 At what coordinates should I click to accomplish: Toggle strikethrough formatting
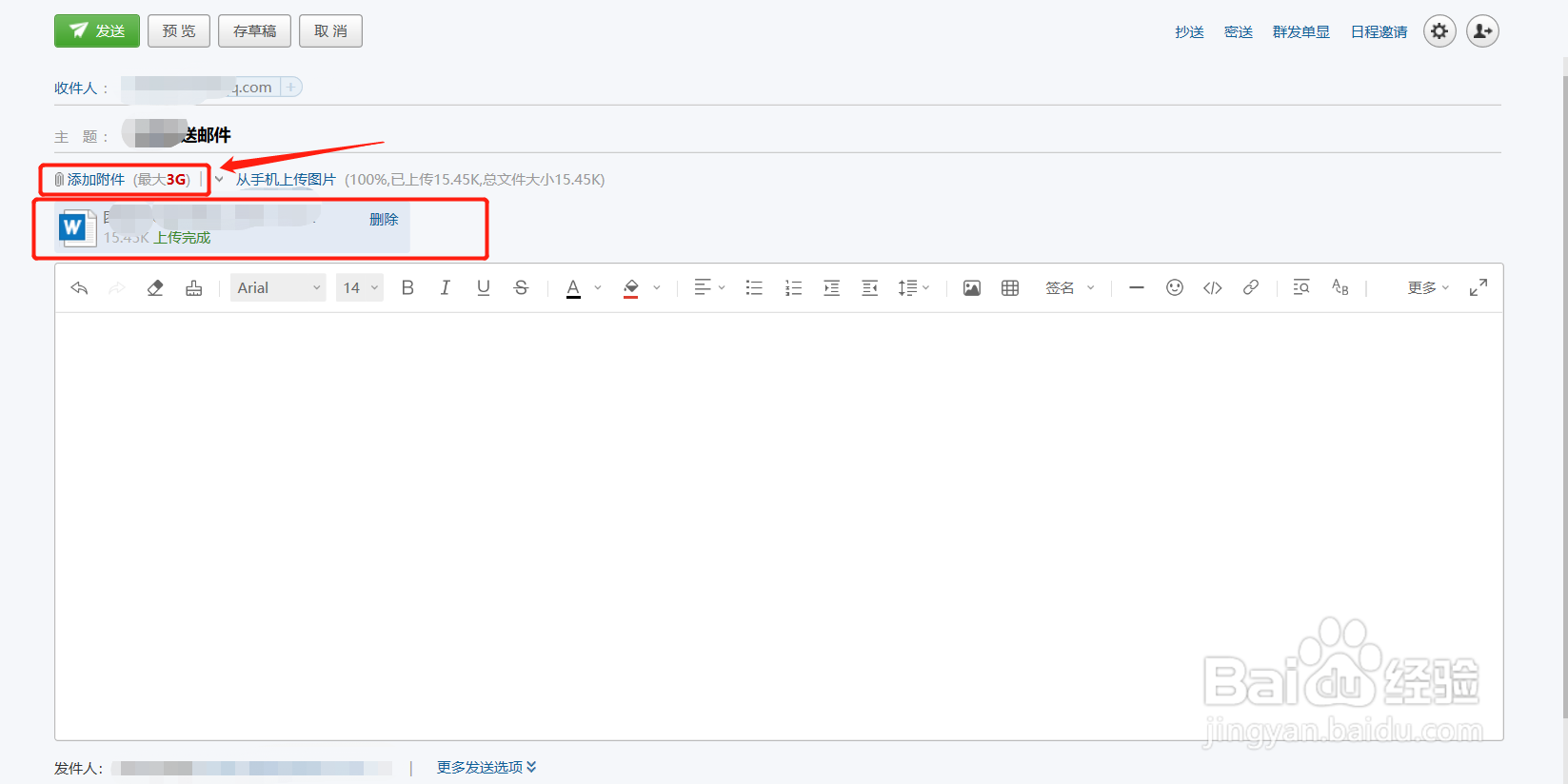pos(521,287)
